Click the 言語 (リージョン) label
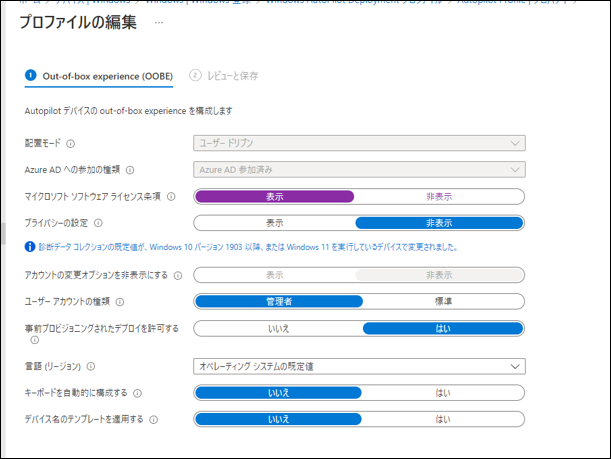The height and width of the screenshot is (459, 611). (x=53, y=366)
